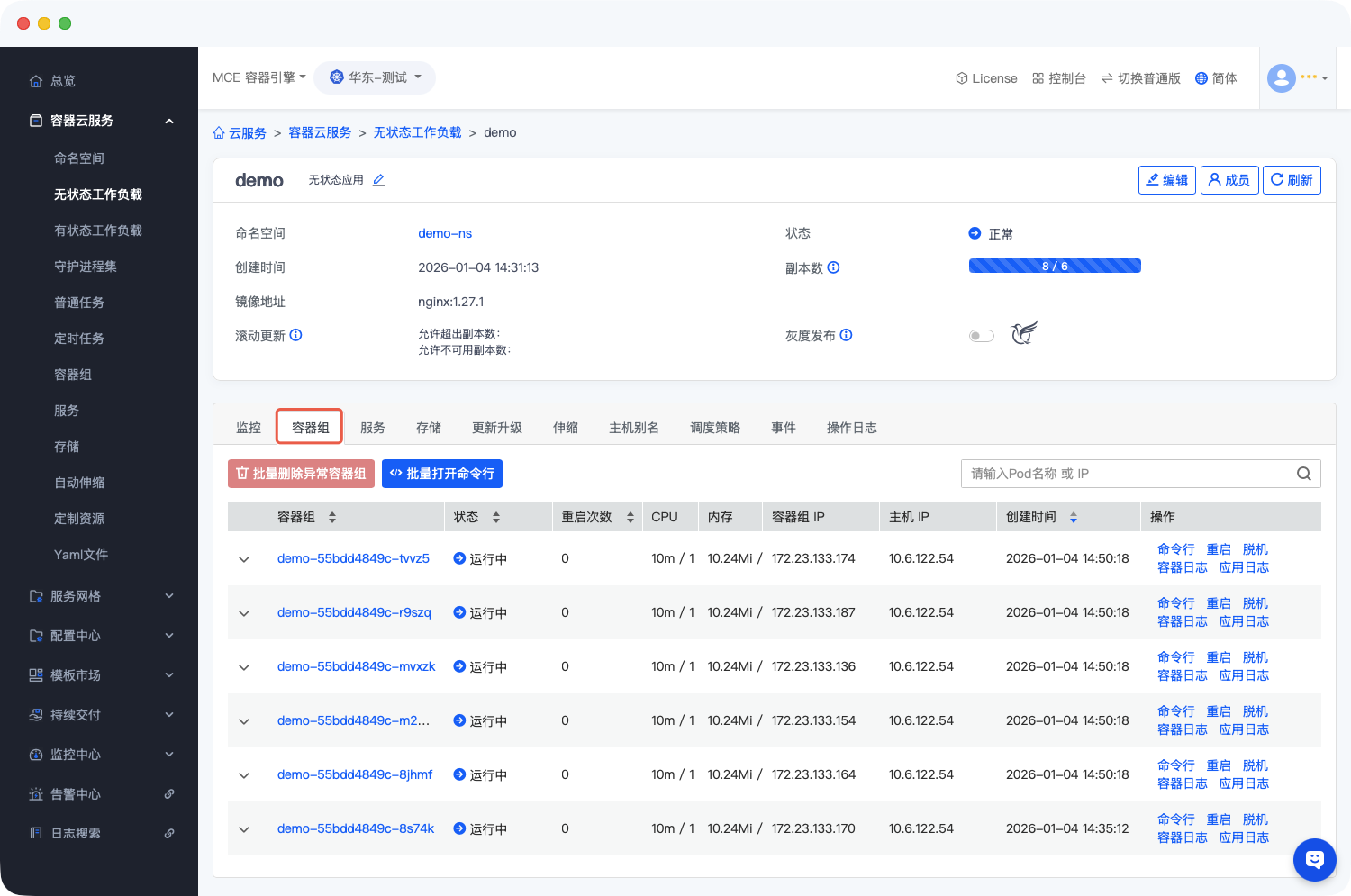
Task: Sort the table by 创建时间 column
Action: [x=1073, y=517]
